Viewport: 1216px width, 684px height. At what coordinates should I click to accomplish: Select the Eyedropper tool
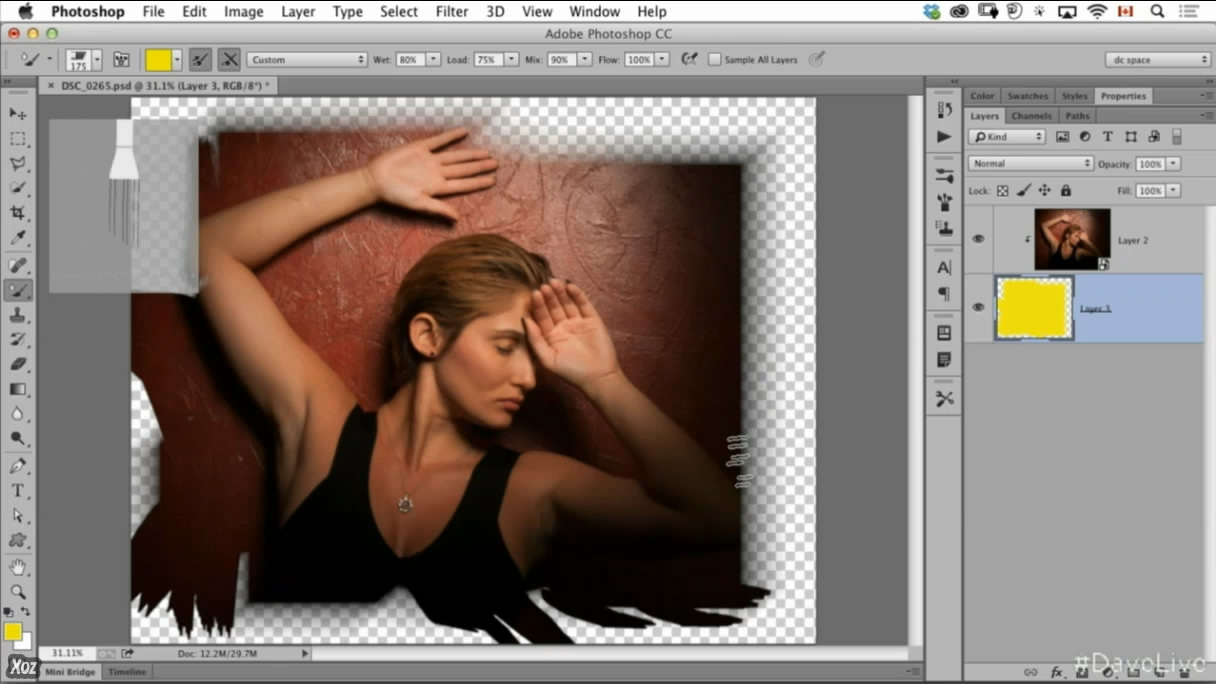click(18, 237)
